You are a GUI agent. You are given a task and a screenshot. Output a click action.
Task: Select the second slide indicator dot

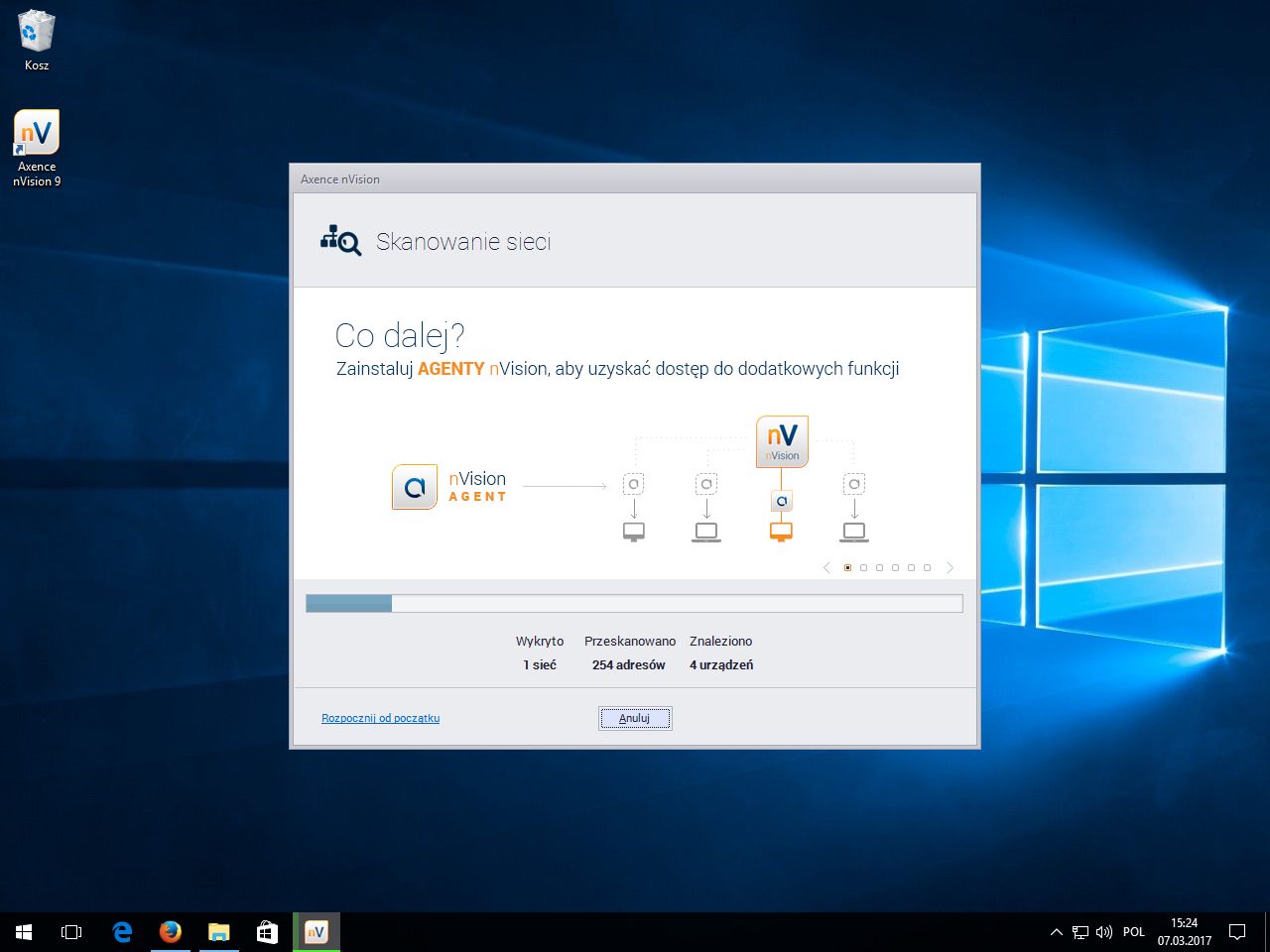[x=863, y=568]
